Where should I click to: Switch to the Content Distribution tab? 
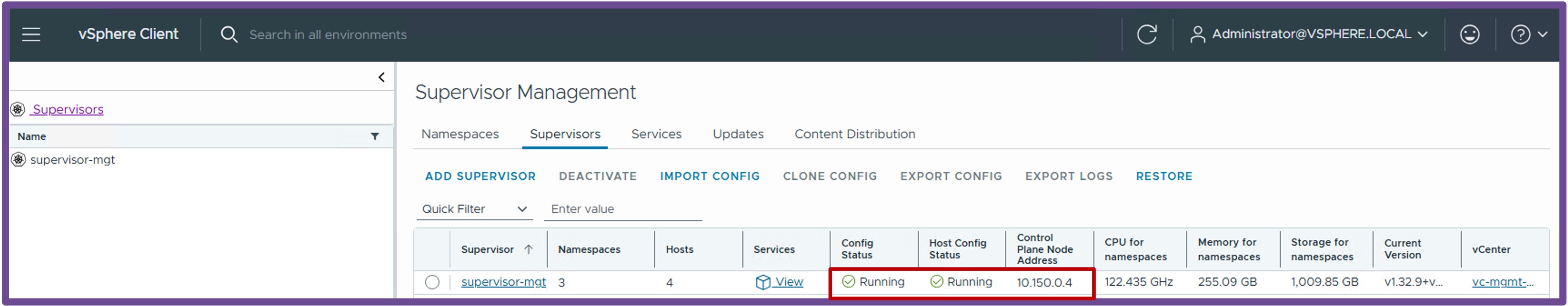(x=855, y=134)
